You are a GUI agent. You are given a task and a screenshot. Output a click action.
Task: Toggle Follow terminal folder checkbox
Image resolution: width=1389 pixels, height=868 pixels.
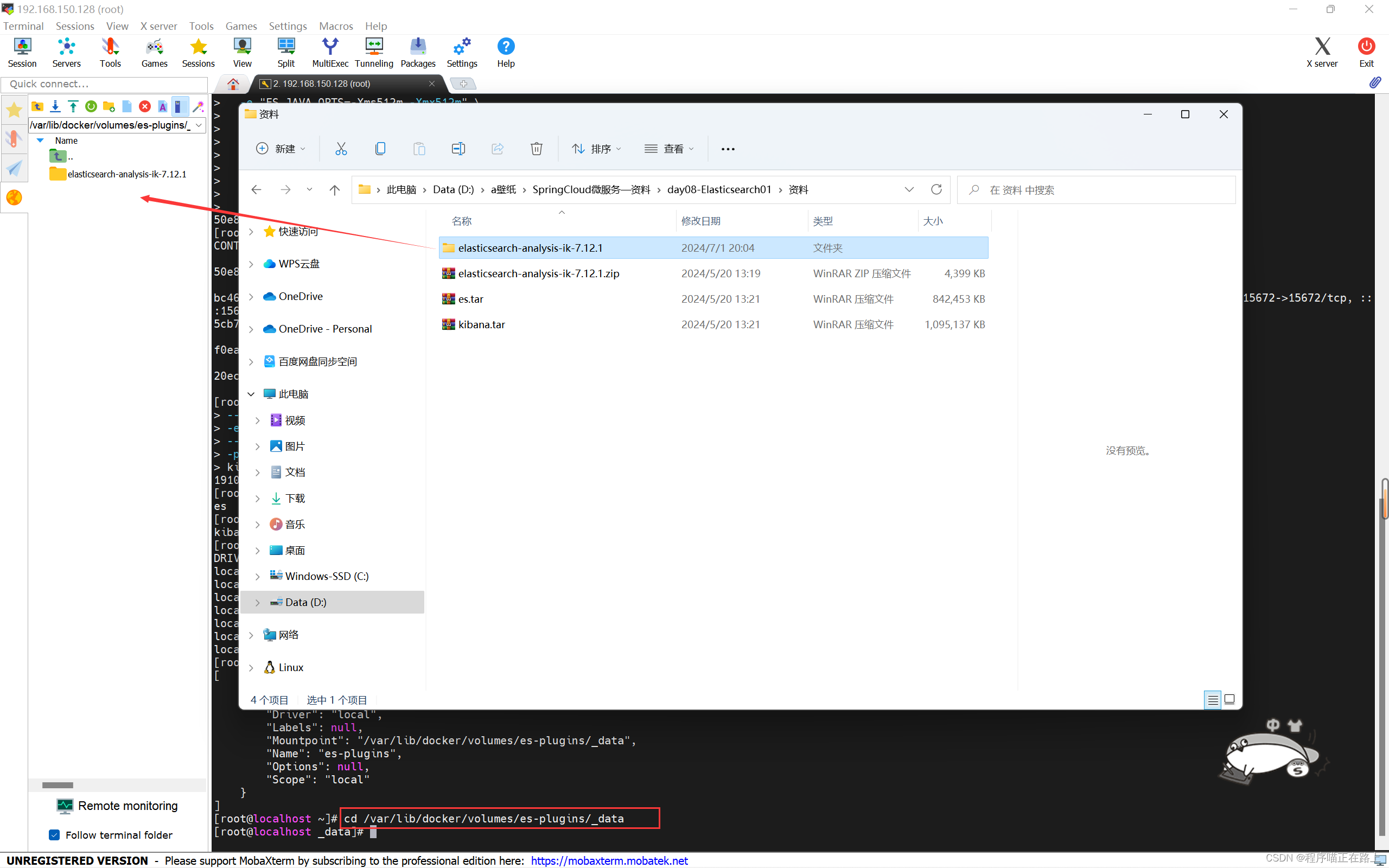coord(54,835)
